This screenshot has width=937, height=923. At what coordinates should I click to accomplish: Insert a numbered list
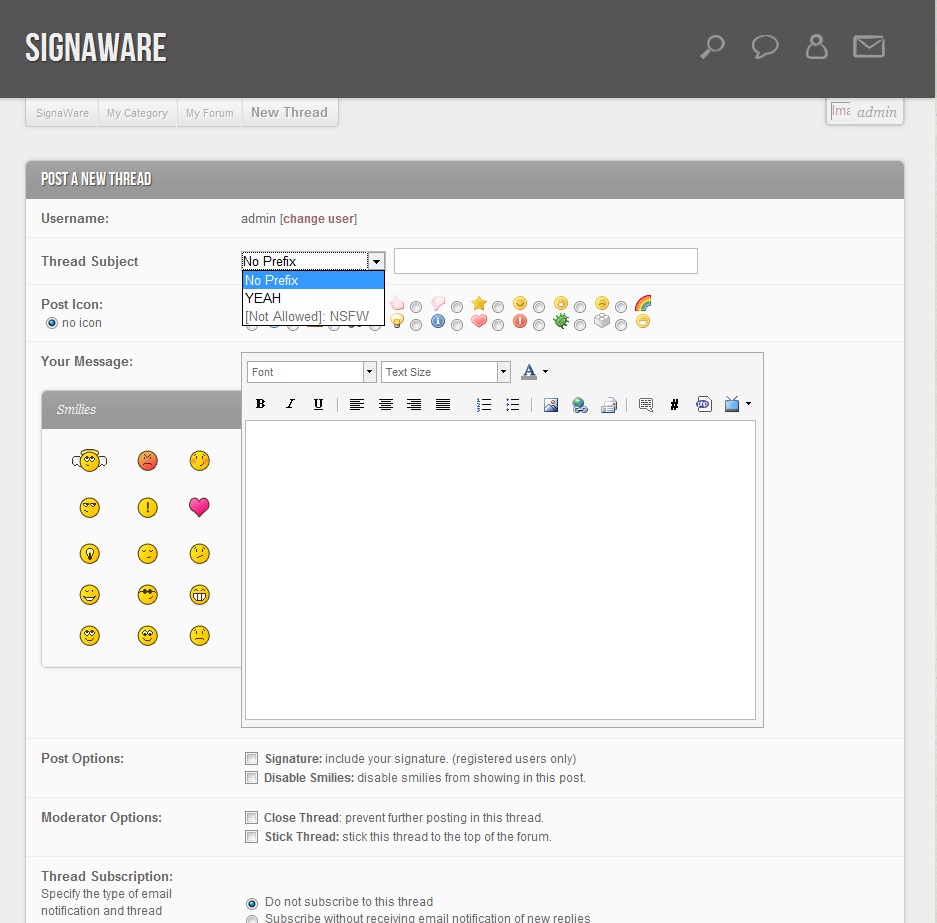pos(483,404)
